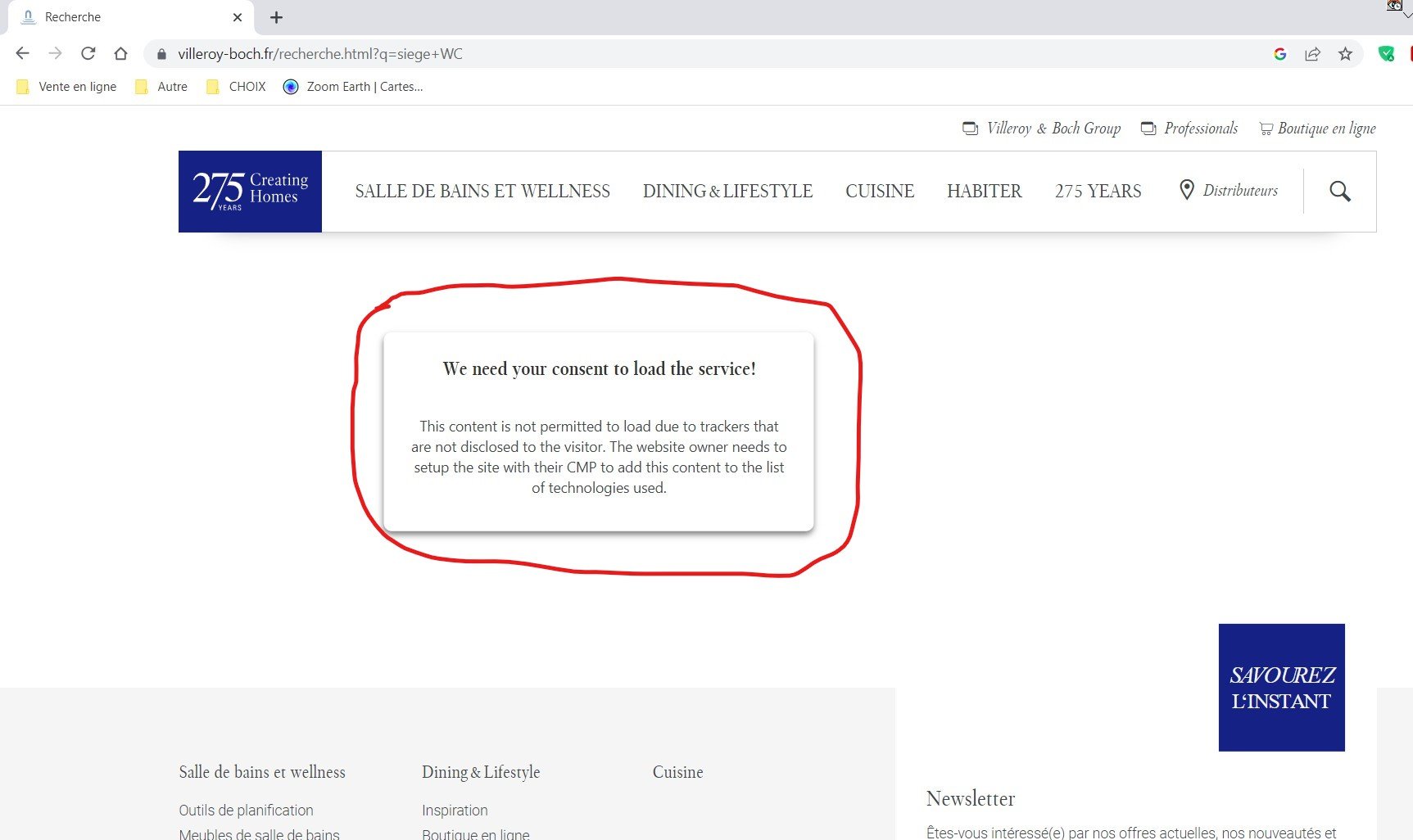
Task: Open the site search magnifier
Action: click(1340, 191)
